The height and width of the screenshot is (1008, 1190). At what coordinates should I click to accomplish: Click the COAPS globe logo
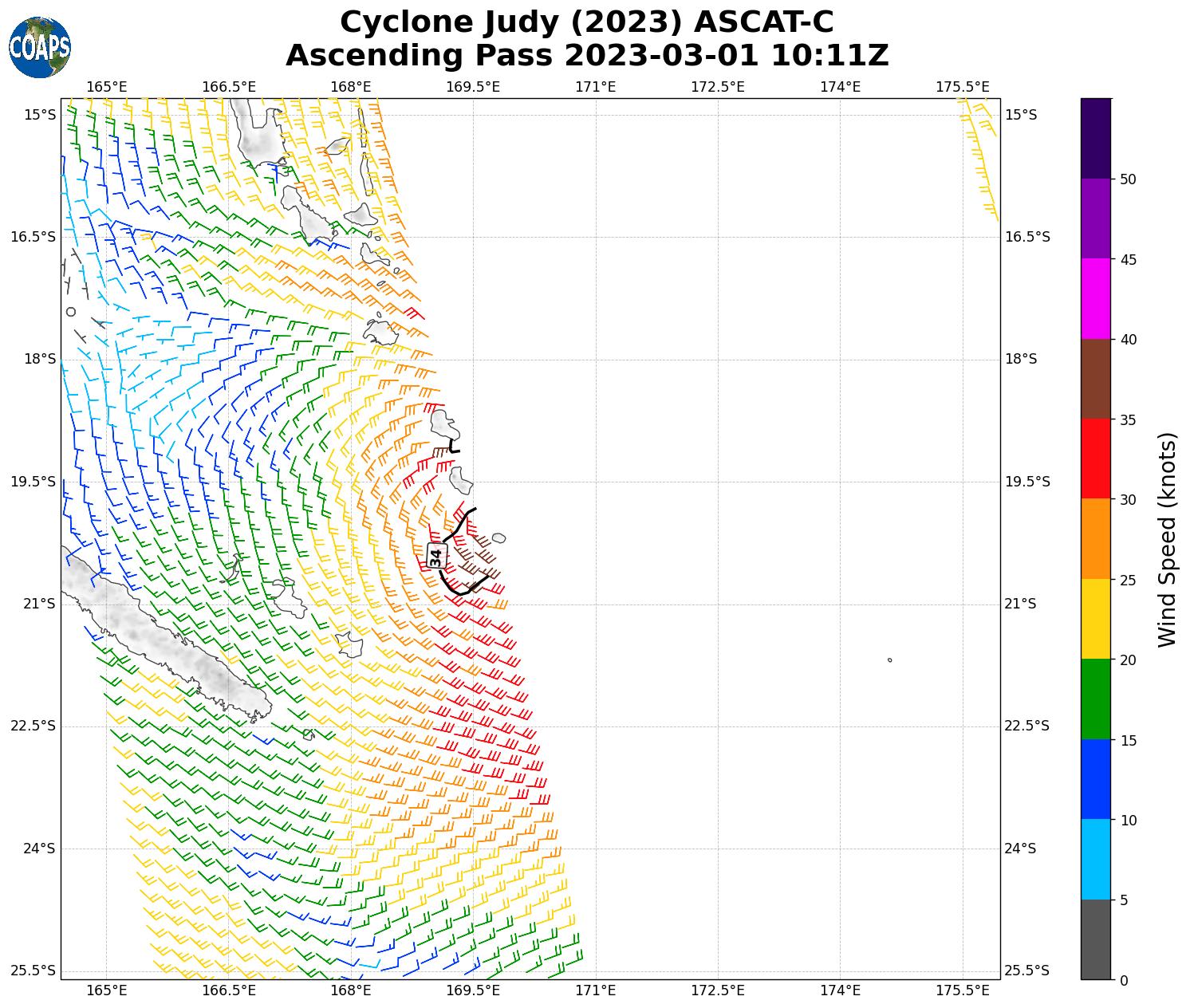[x=40, y=47]
